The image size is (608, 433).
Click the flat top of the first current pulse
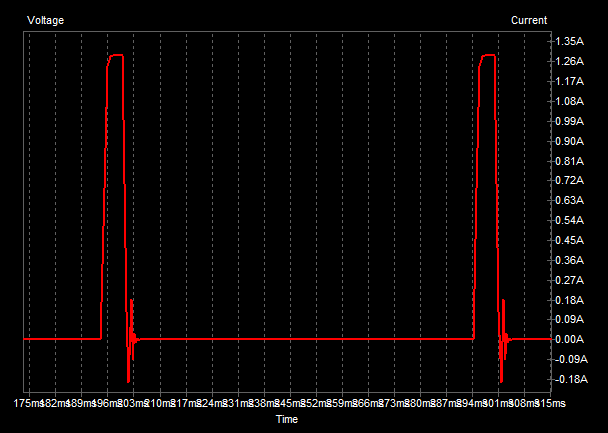117,55
